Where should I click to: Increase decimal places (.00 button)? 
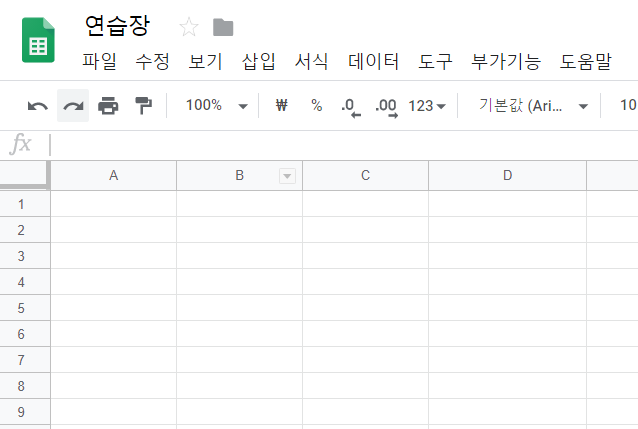pos(386,107)
